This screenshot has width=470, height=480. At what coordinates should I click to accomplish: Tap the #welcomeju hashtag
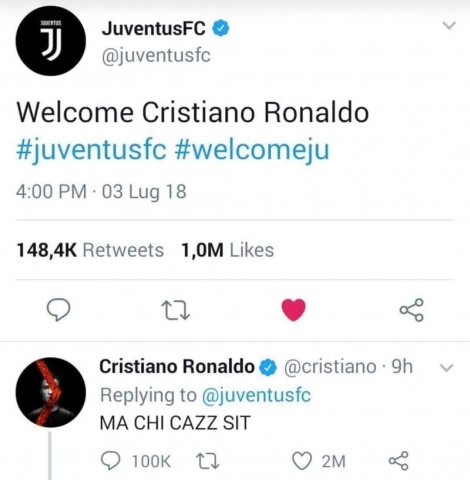tap(252, 150)
